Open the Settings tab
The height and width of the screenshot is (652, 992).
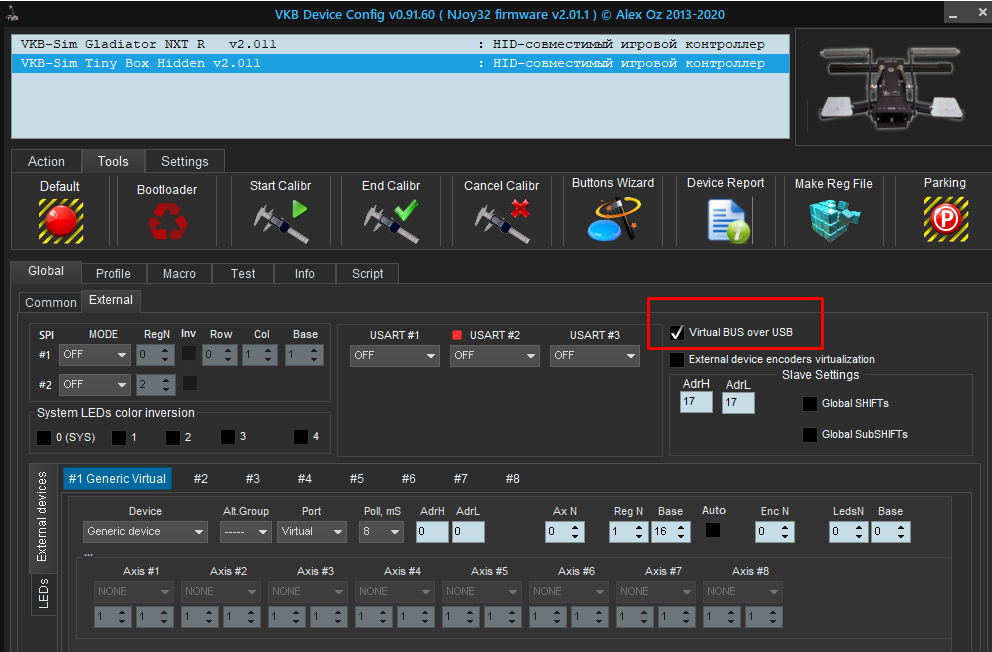coord(185,161)
